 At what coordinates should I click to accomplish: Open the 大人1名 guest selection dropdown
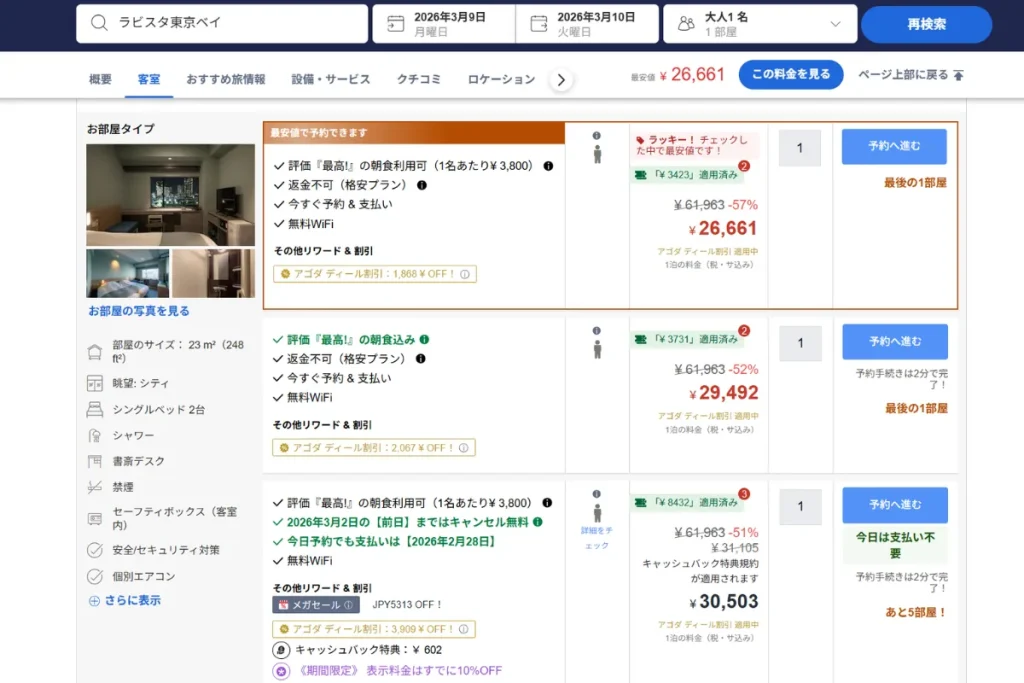coord(838,22)
